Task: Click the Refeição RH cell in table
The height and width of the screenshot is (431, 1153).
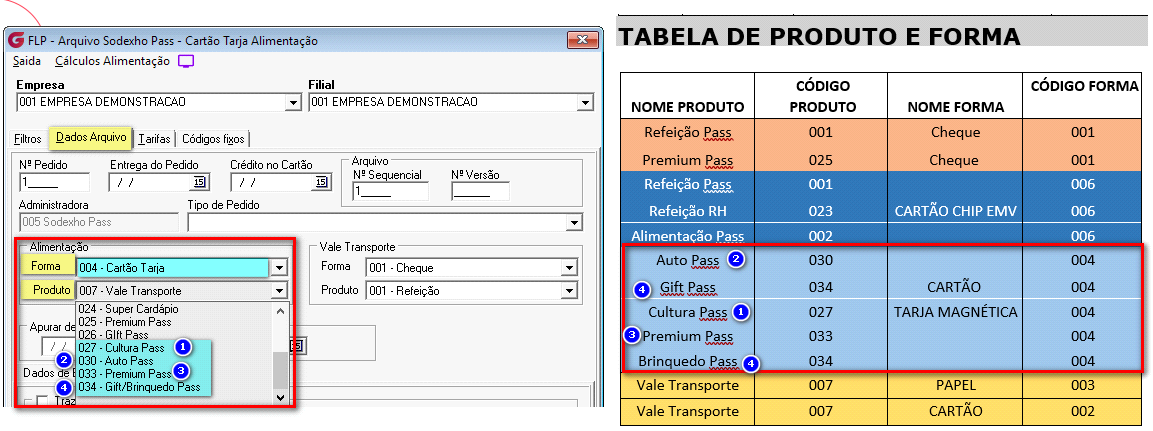Action: (x=688, y=211)
